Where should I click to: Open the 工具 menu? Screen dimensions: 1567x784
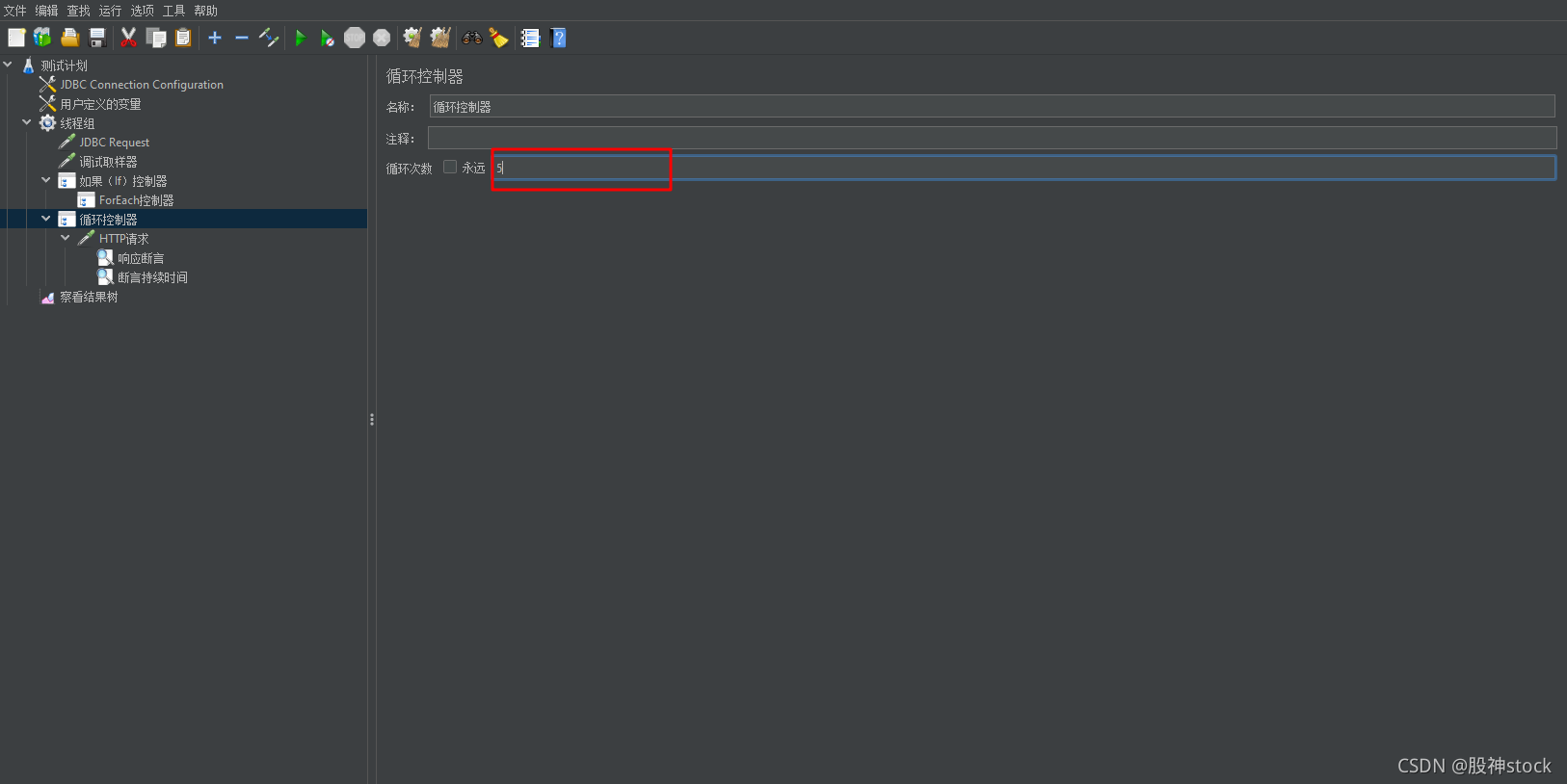tap(174, 11)
